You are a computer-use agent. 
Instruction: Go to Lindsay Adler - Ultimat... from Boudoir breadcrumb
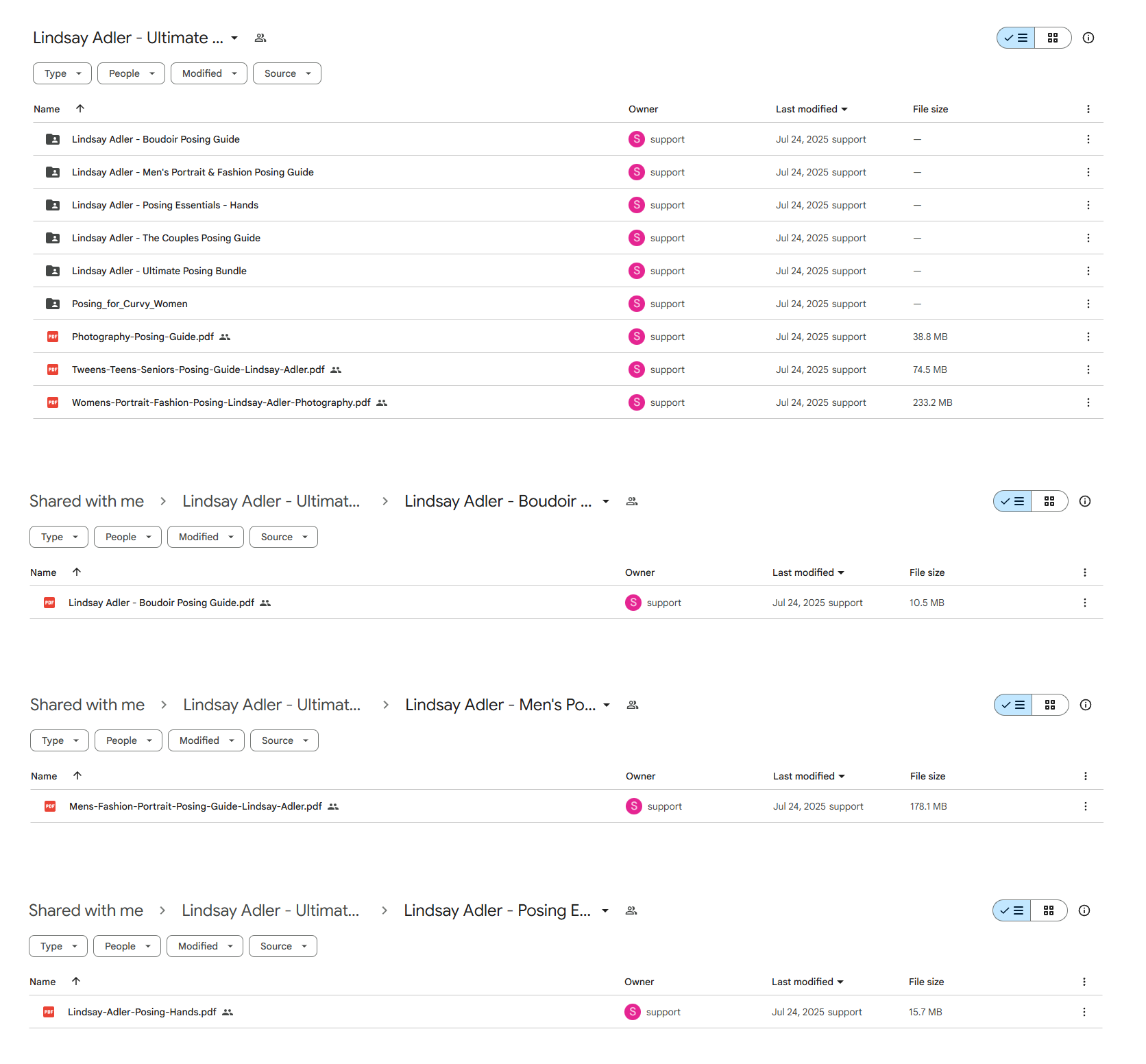click(x=271, y=501)
